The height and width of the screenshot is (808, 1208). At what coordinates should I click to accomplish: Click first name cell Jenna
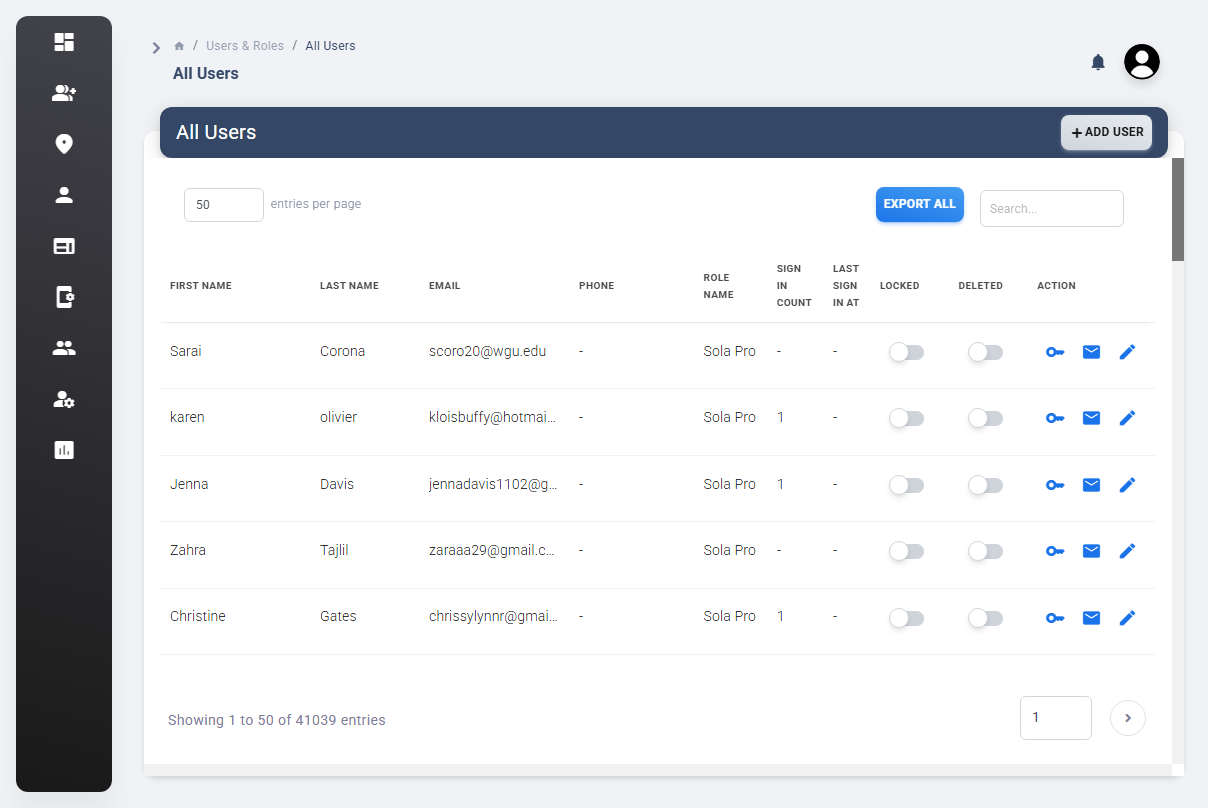click(x=189, y=484)
